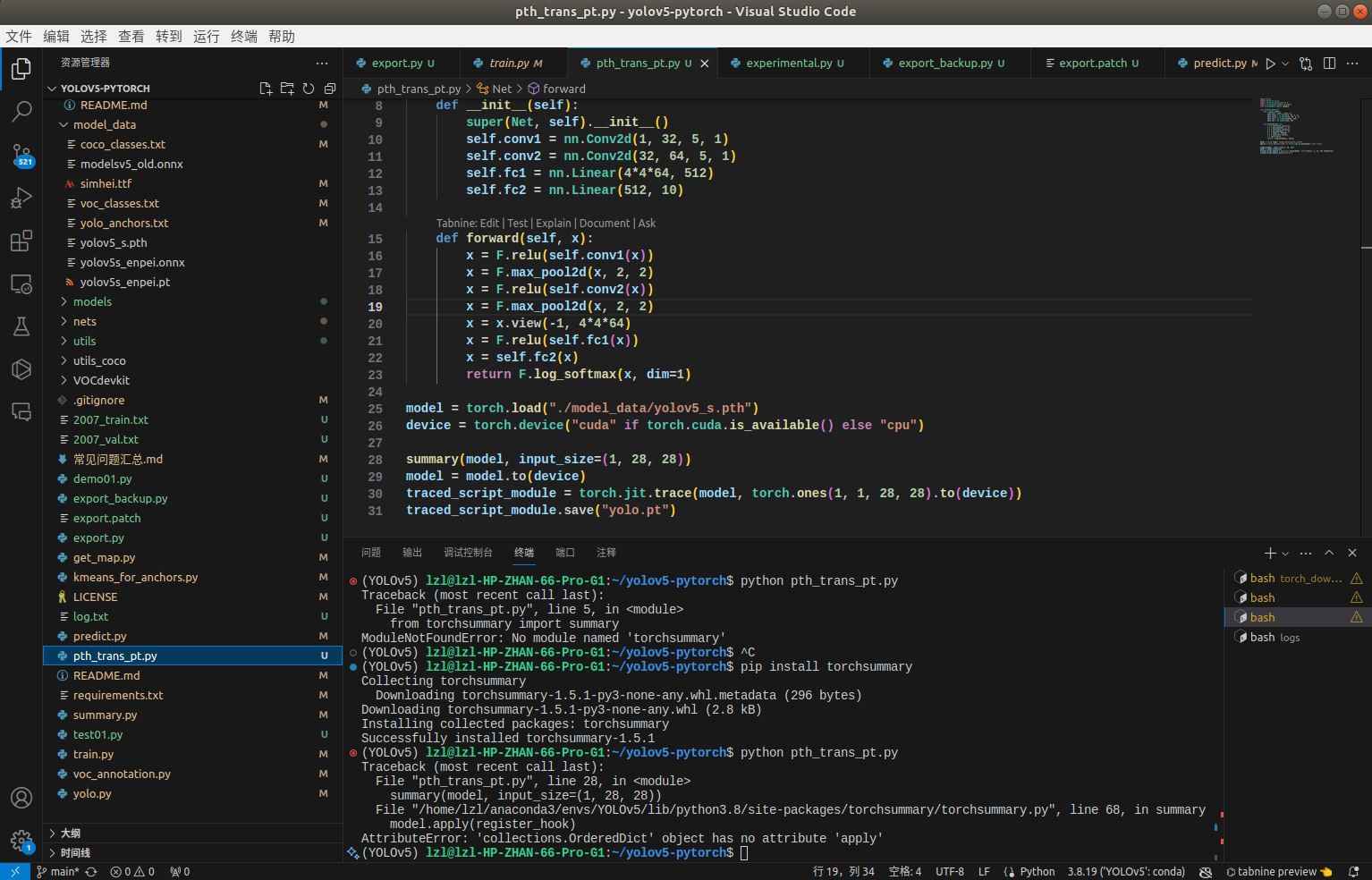The width and height of the screenshot is (1372, 880).
Task: Collapse all folders in explorer
Action: pyautogui.click(x=330, y=89)
